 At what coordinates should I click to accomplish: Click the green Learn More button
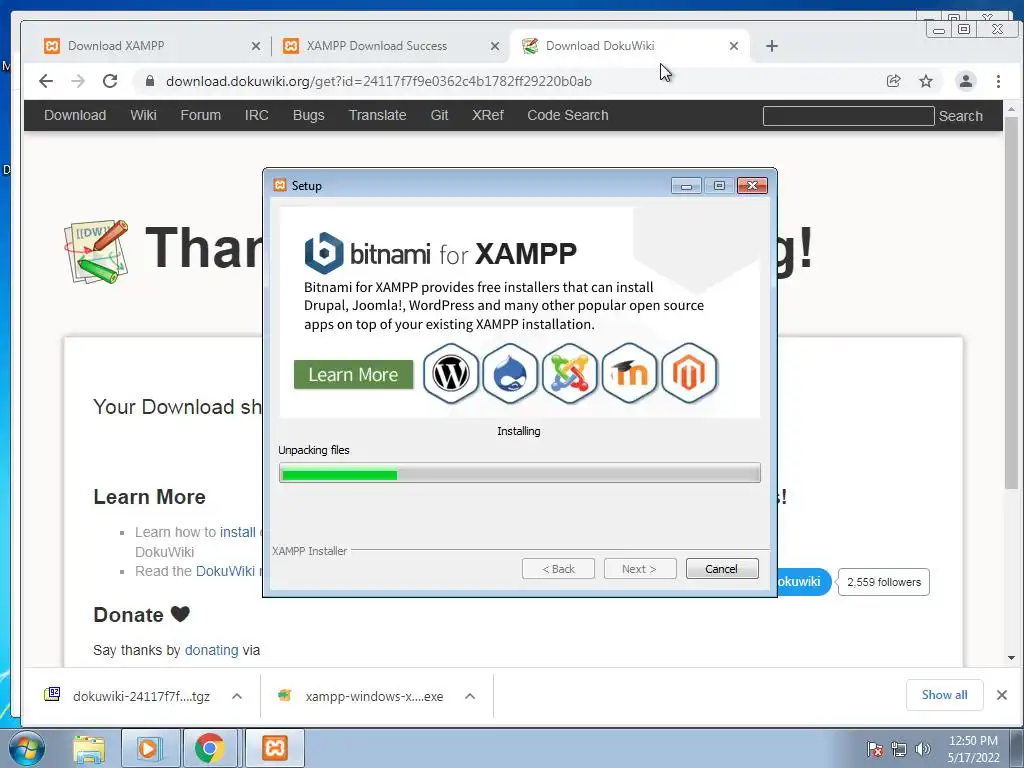pos(353,375)
